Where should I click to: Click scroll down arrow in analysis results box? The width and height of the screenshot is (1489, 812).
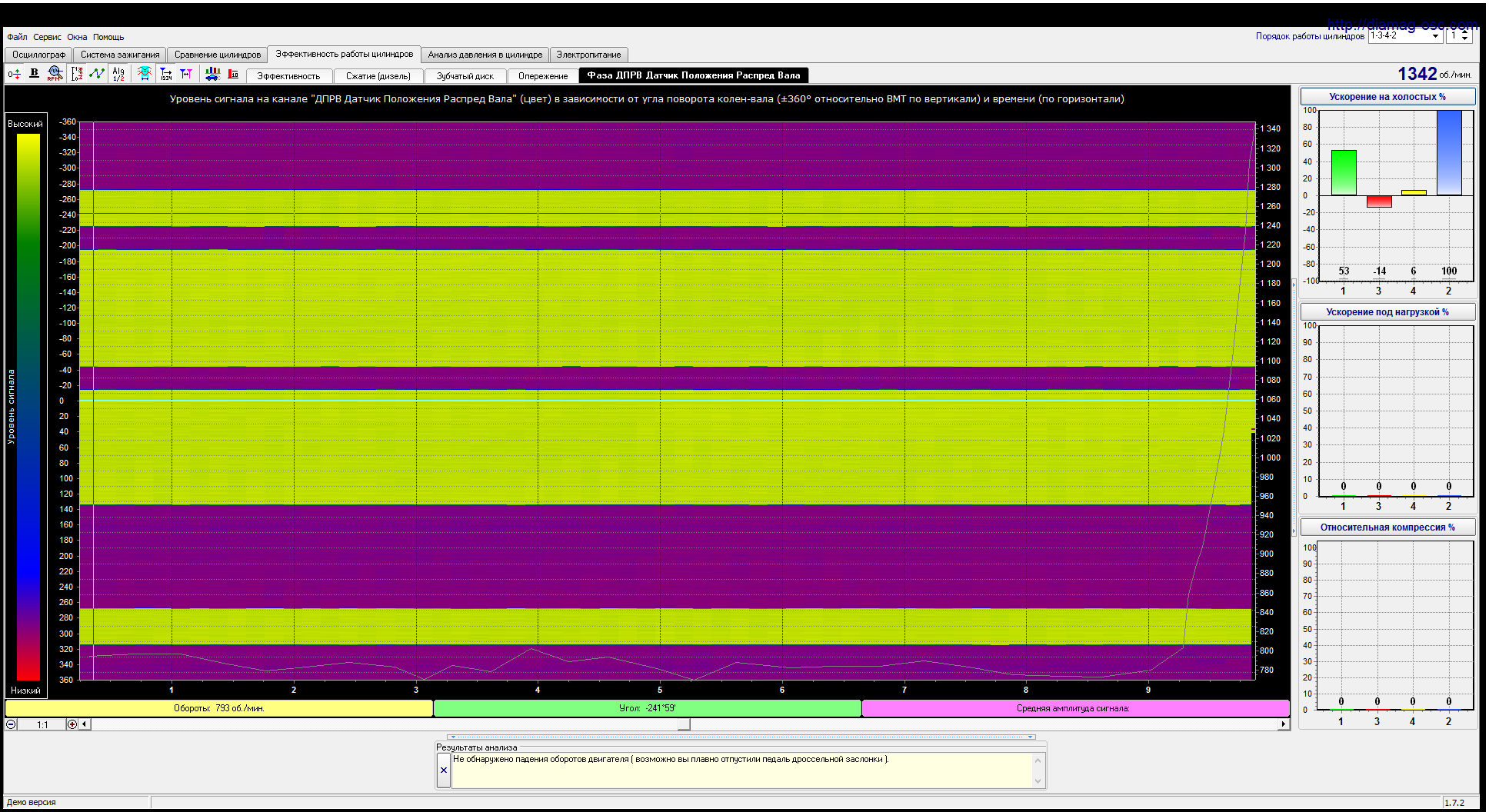[x=1038, y=781]
